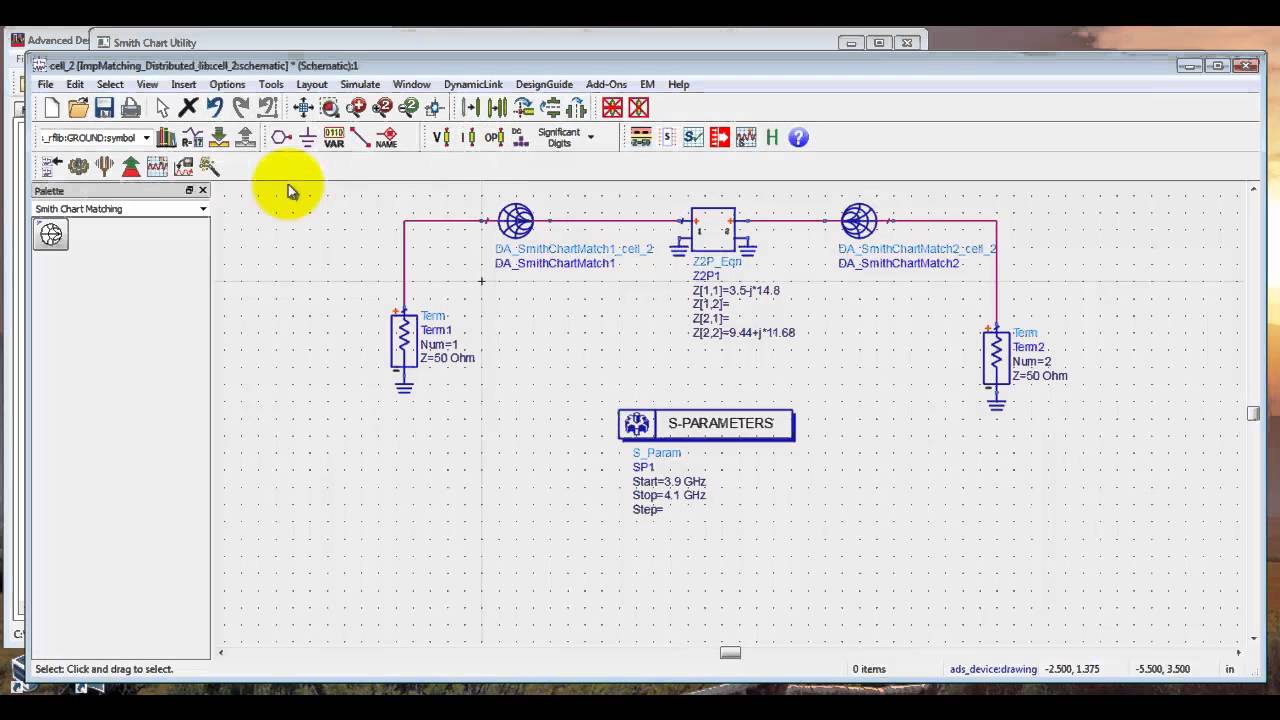Click the OP operating point icon
1280x720 pixels.
494,138
